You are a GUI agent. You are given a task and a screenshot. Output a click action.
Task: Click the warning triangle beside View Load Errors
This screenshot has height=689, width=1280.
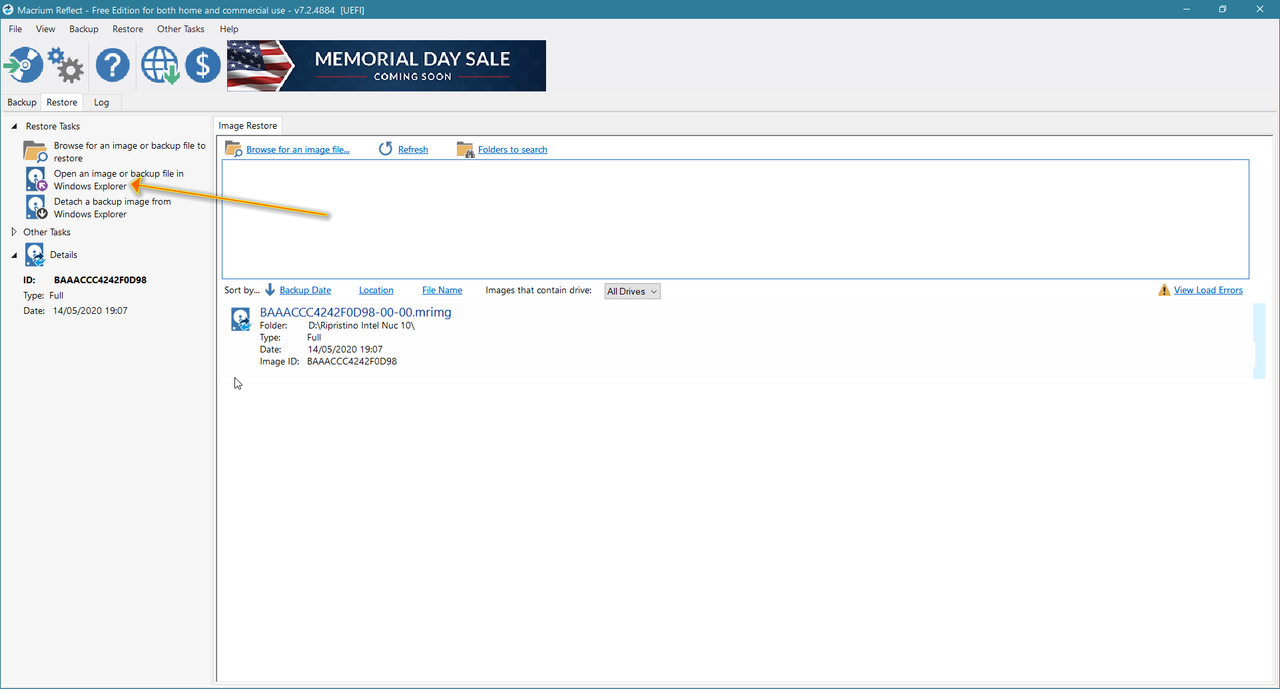coord(1164,290)
